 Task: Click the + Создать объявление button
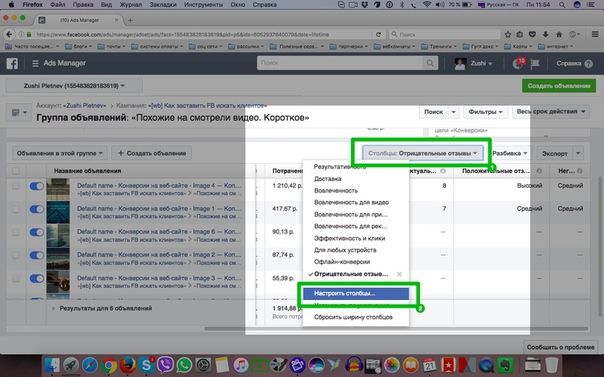[152, 153]
